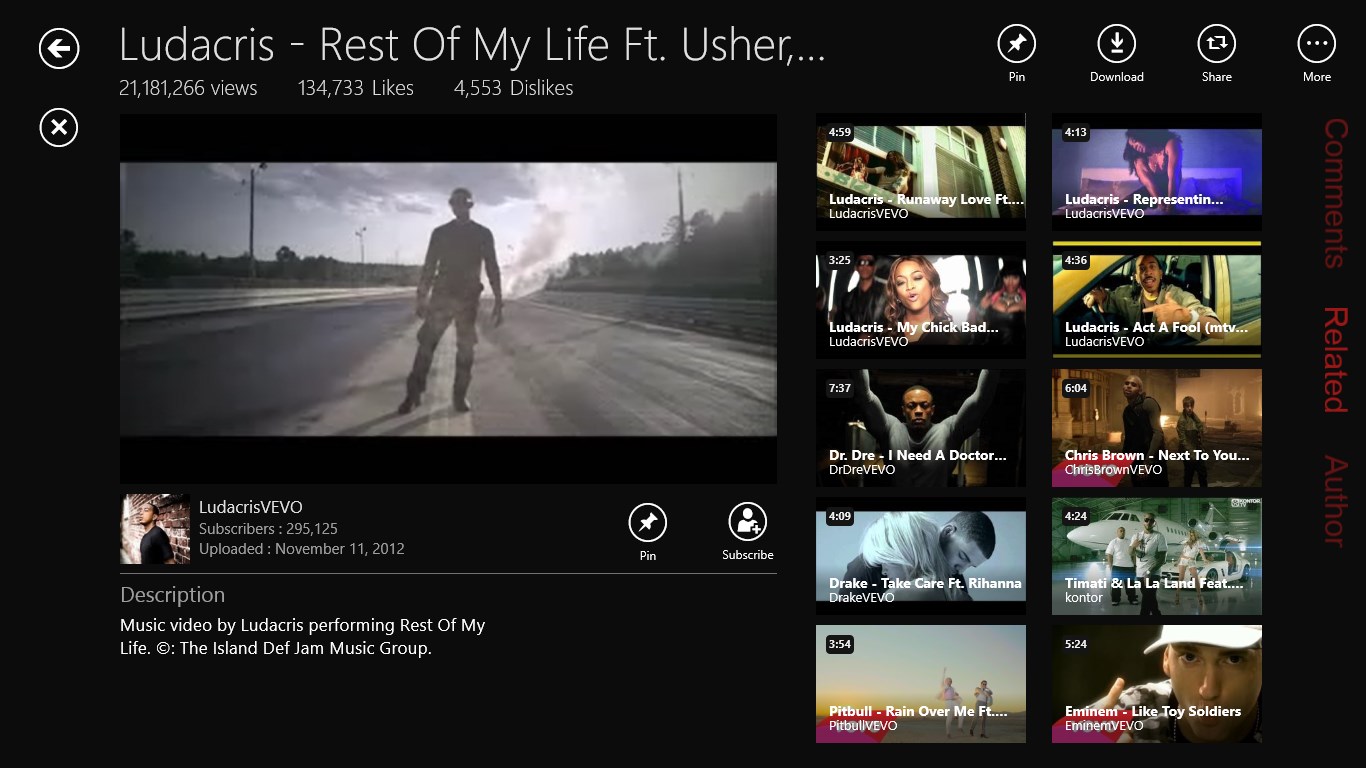Screen dimensions: 1366x768
Task: Click the "kontor" channel label
Action: tap(1084, 597)
